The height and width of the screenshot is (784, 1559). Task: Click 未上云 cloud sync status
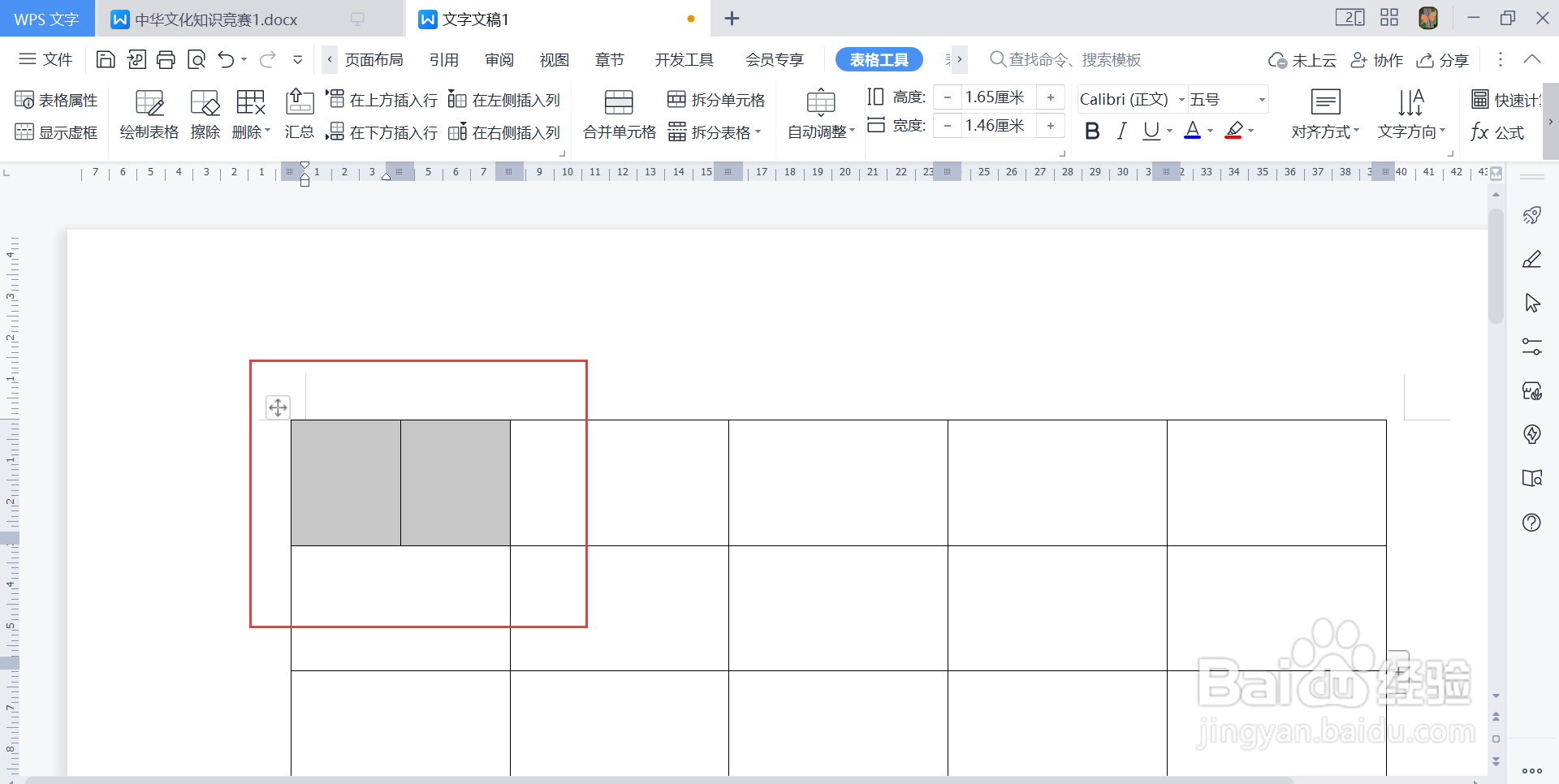[x=1303, y=60]
